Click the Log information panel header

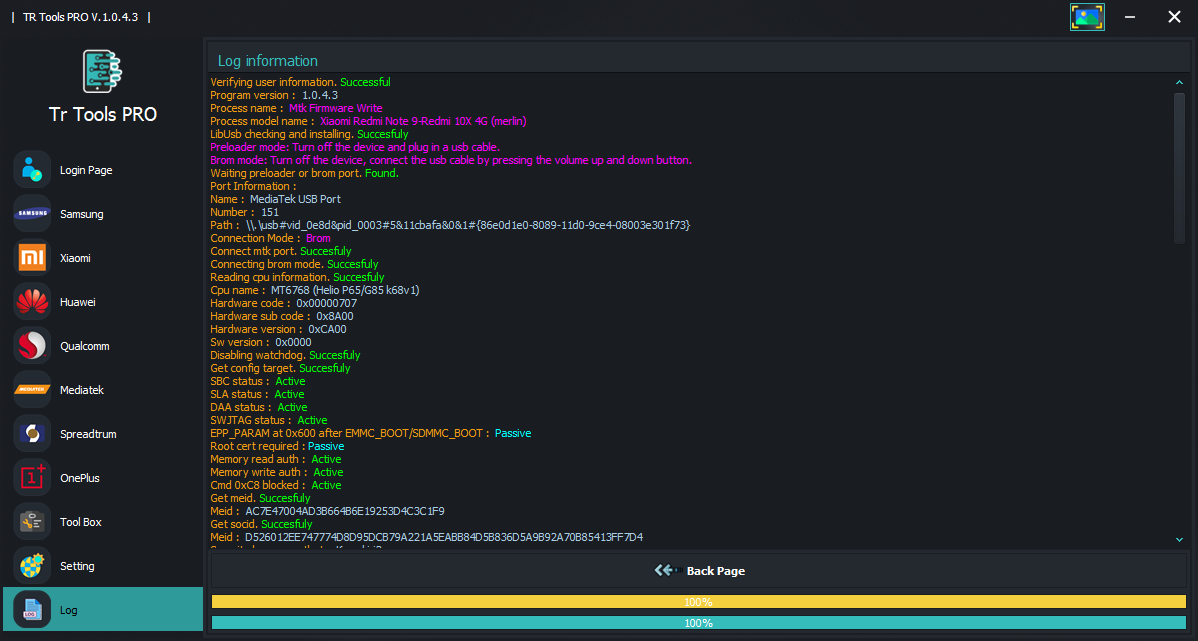point(268,61)
